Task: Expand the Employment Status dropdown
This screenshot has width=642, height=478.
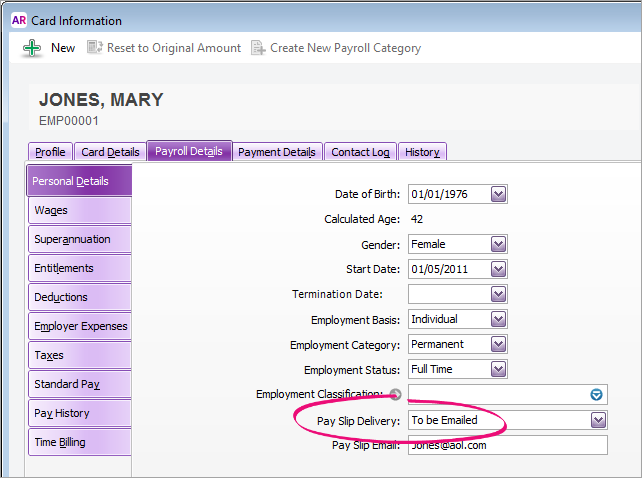Action: (x=498, y=369)
